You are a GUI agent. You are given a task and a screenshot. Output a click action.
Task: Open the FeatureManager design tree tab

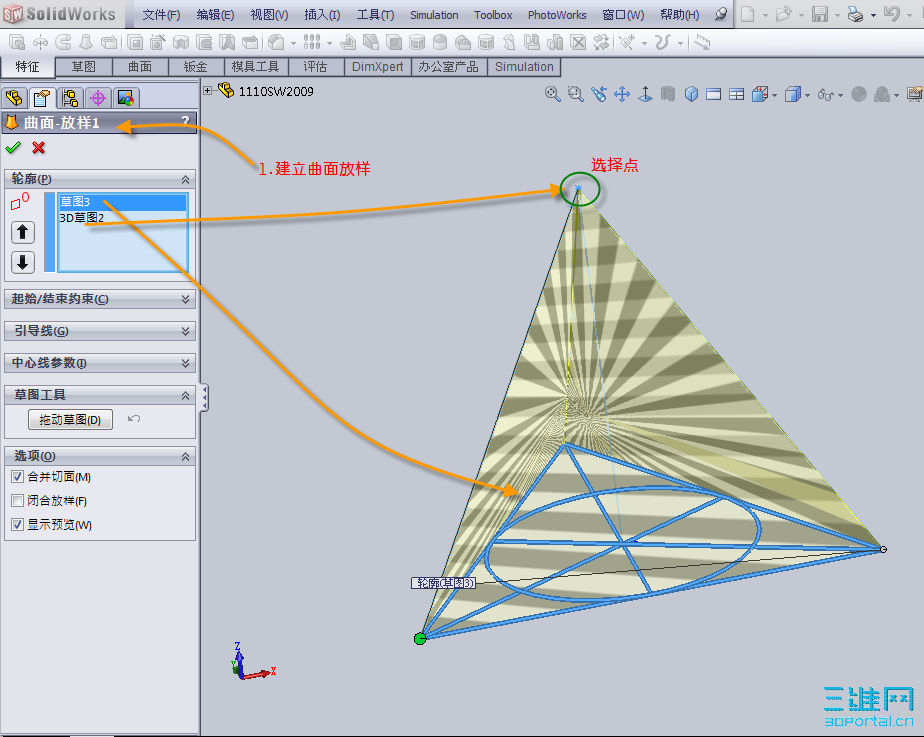(x=14, y=98)
